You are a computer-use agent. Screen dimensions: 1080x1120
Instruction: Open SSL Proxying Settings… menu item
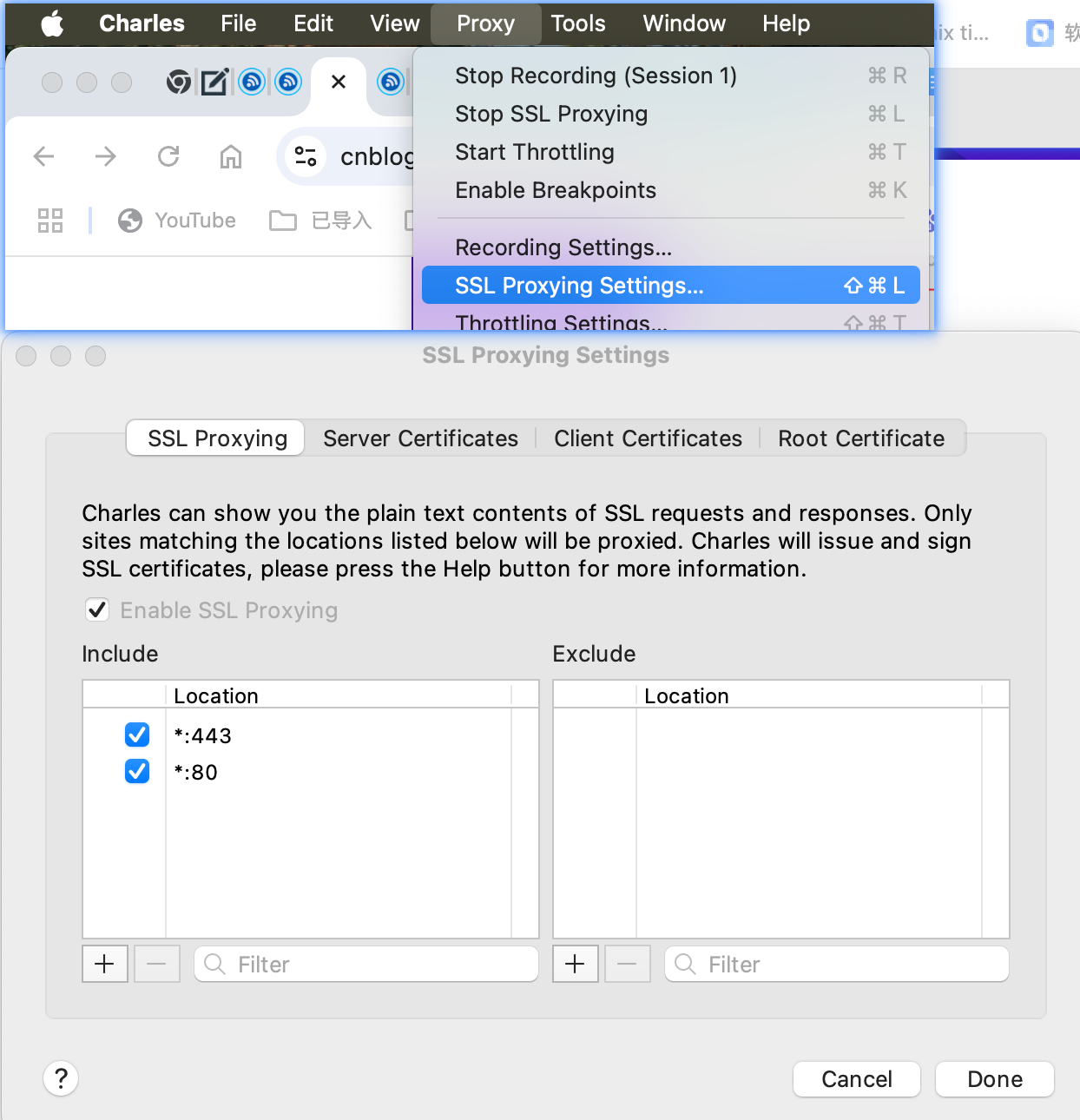[x=670, y=285]
